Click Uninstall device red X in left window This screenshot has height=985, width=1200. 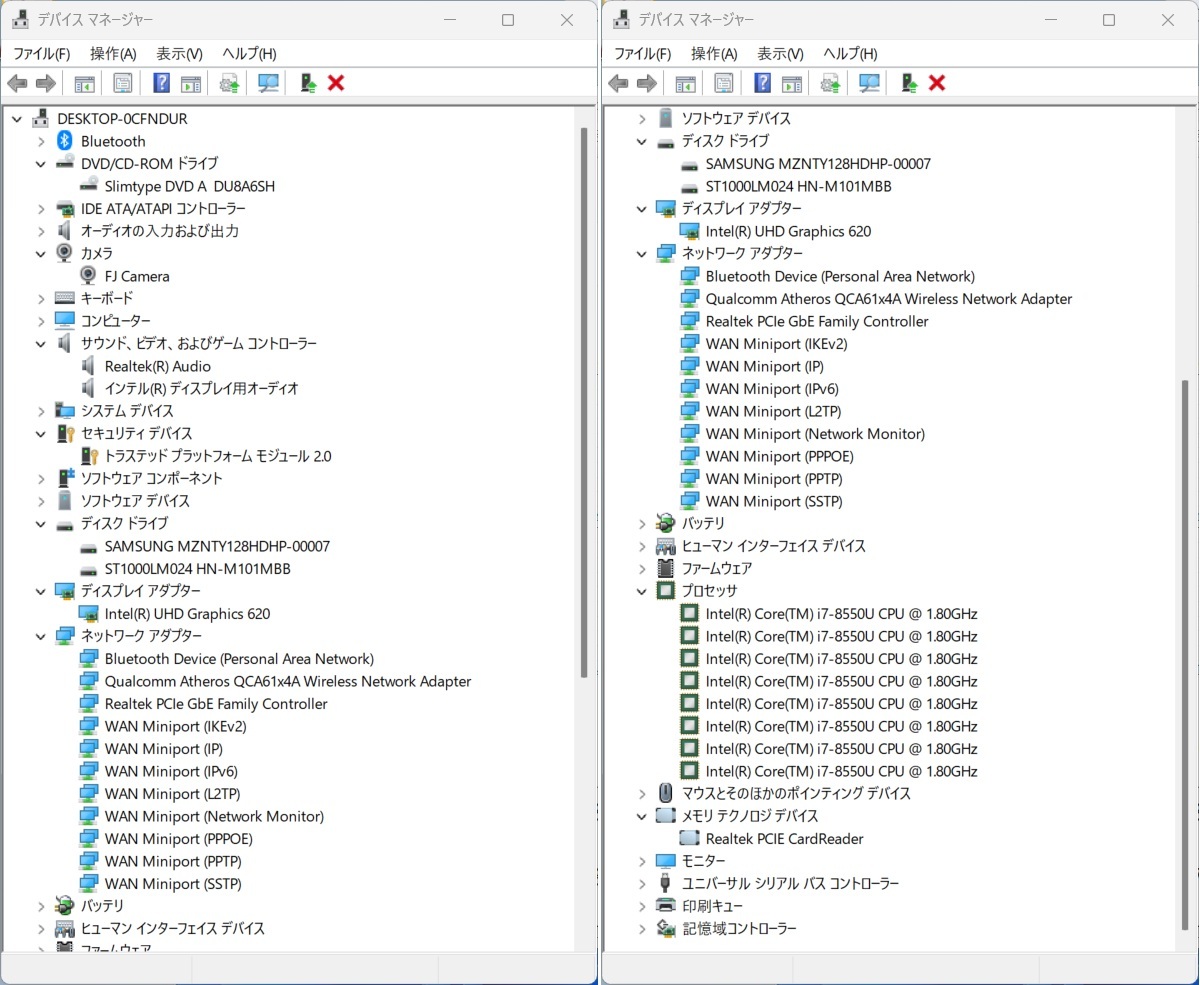(336, 83)
